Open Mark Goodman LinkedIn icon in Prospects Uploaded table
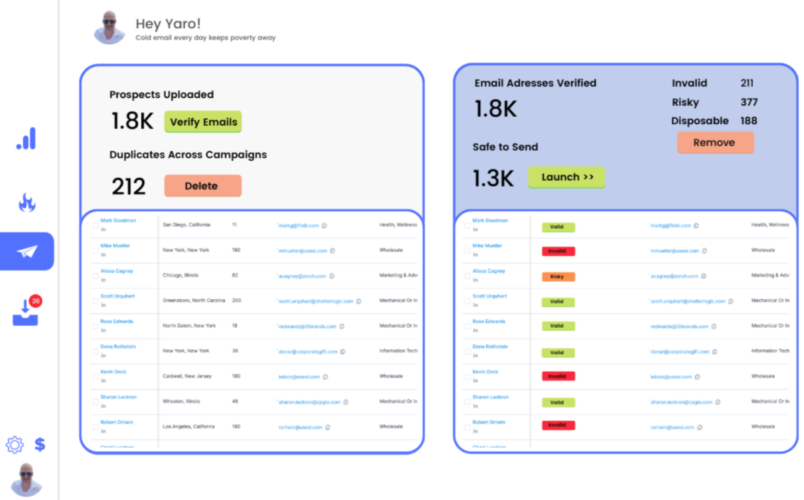The height and width of the screenshot is (500, 804). [x=103, y=229]
